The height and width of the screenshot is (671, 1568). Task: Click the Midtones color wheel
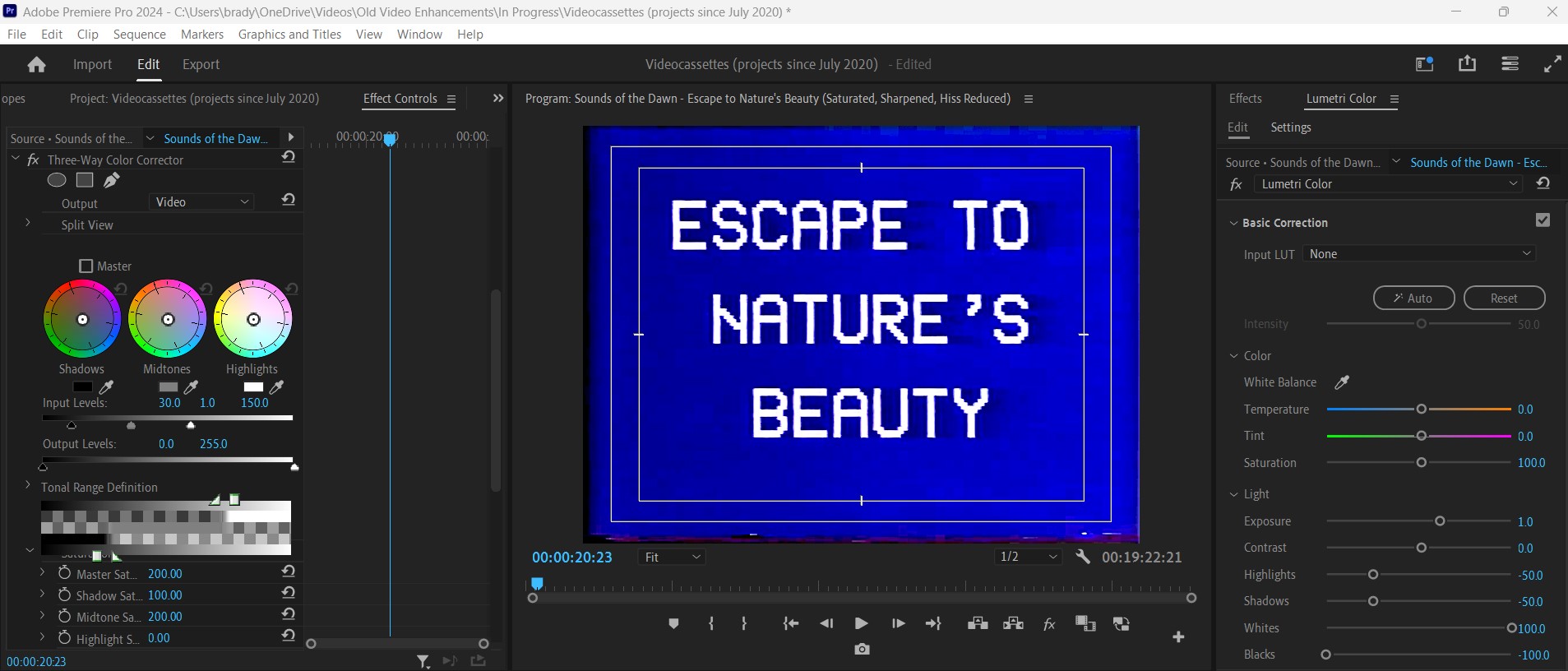tap(168, 319)
